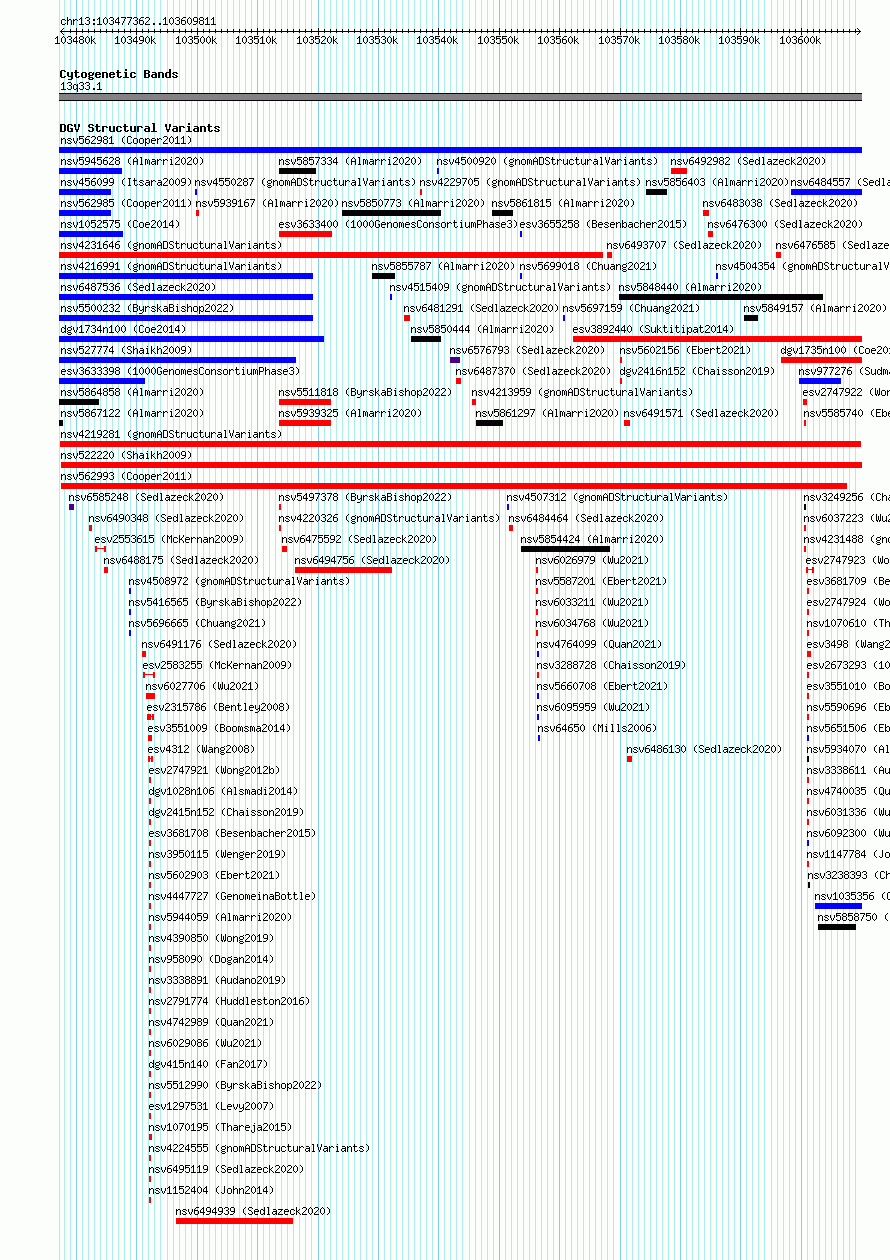The width and height of the screenshot is (890, 1260).
Task: Open nsv5856403 (Almarri2020) variant
Action: [717, 182]
